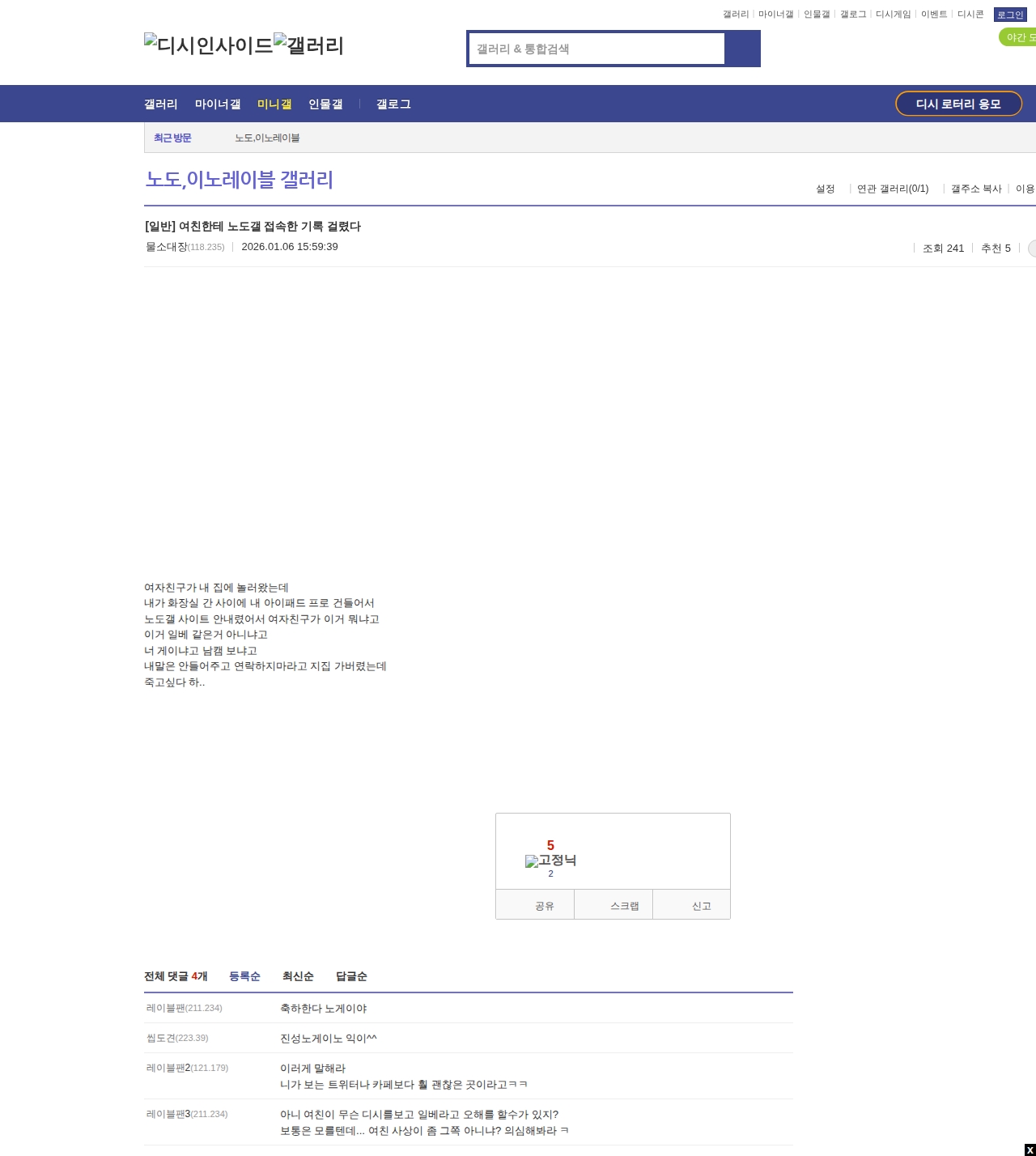Click the 디시인사이드 logo image

(208, 45)
